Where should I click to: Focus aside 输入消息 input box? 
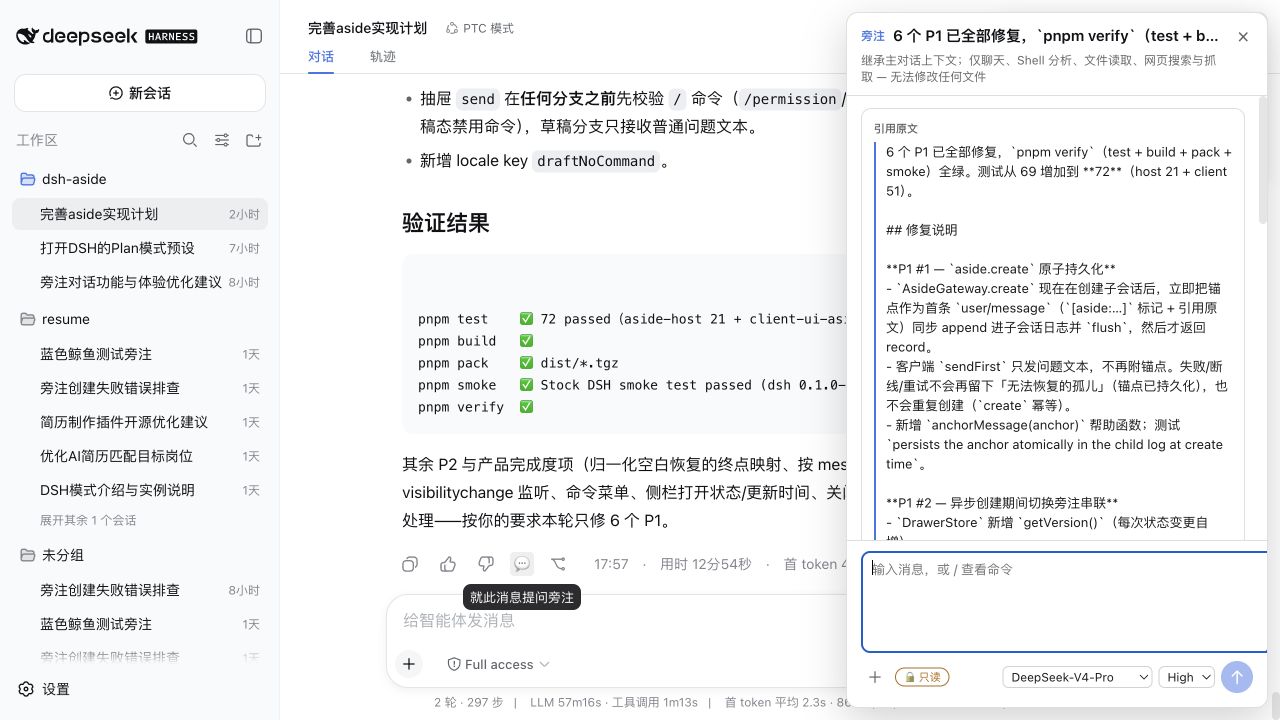(1065, 602)
